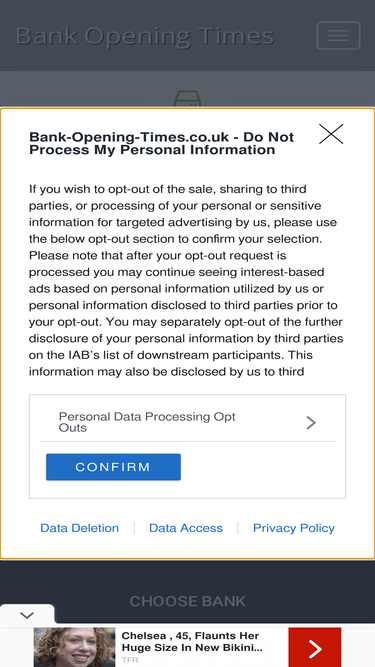Click the TFR ad source label

coord(130,660)
